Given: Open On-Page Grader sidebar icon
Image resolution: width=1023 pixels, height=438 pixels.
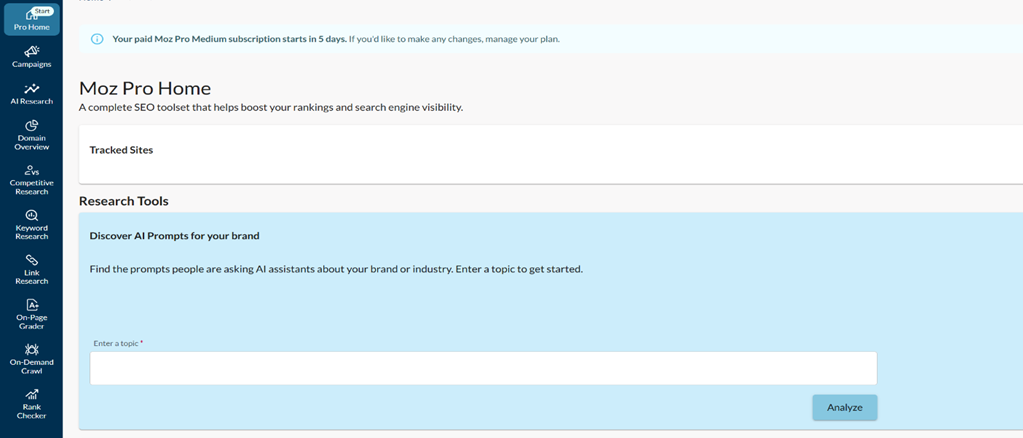Looking at the screenshot, I should pyautogui.click(x=31, y=305).
